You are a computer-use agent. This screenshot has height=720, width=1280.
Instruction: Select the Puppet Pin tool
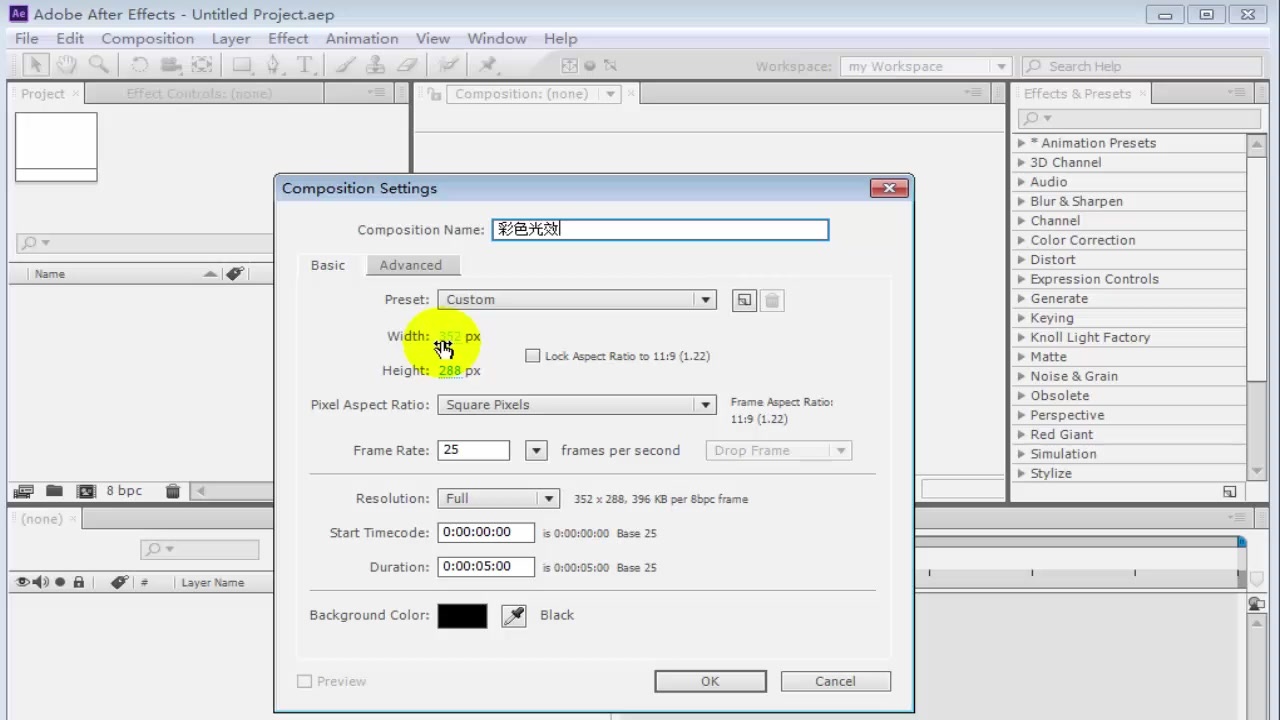[487, 65]
